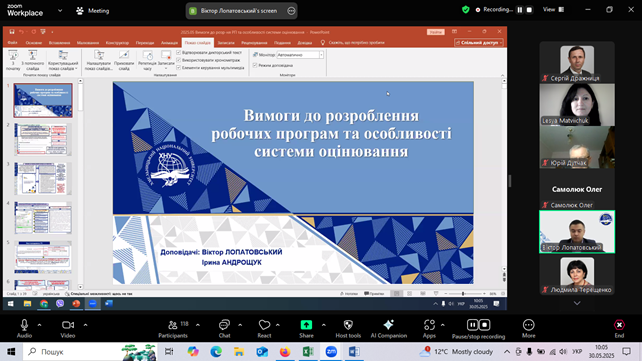
Task: Open Windows notification center icon
Action: click(x=626, y=351)
